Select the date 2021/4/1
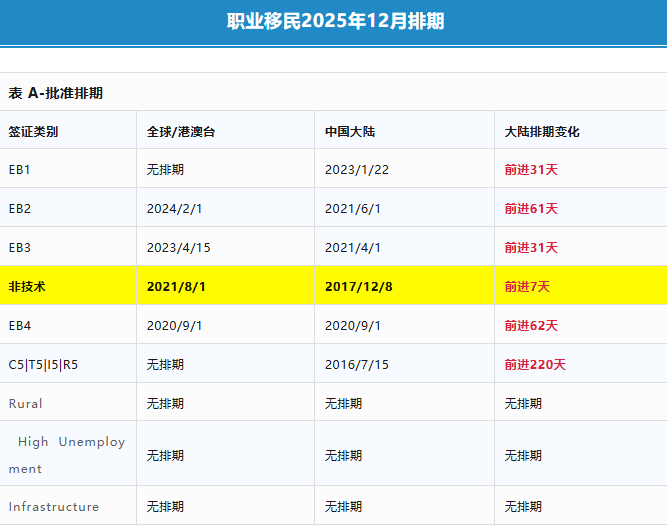 [x=353, y=248]
